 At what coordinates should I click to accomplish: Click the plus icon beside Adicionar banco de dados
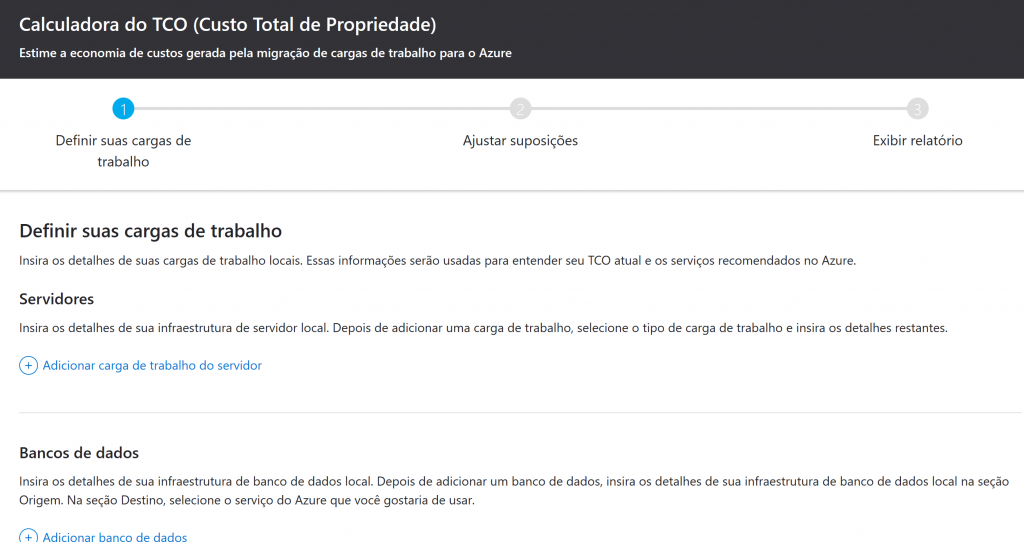28,537
